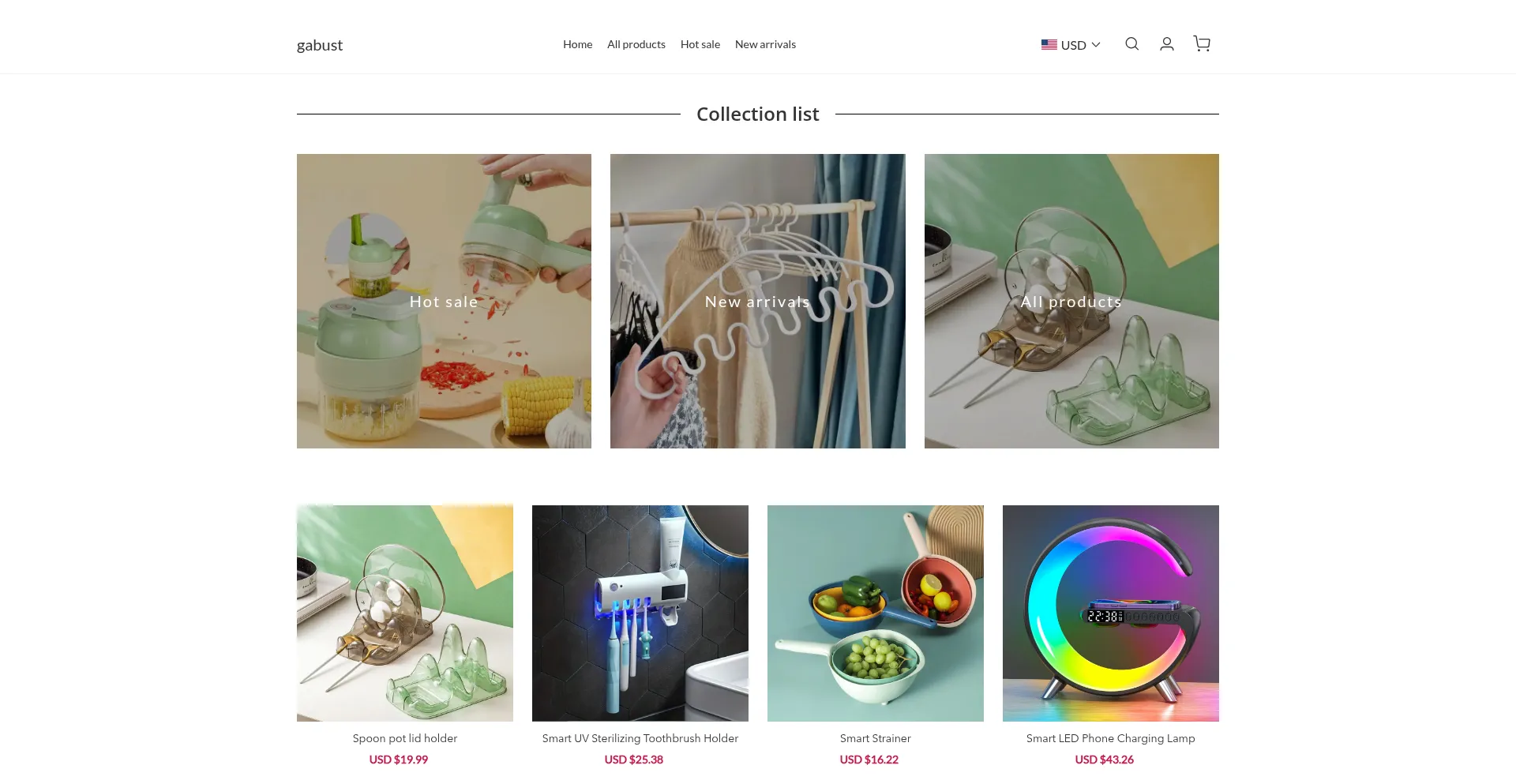Screen dimensions: 1516x784
Task: Open New arrivals navigation link
Action: pos(765,44)
